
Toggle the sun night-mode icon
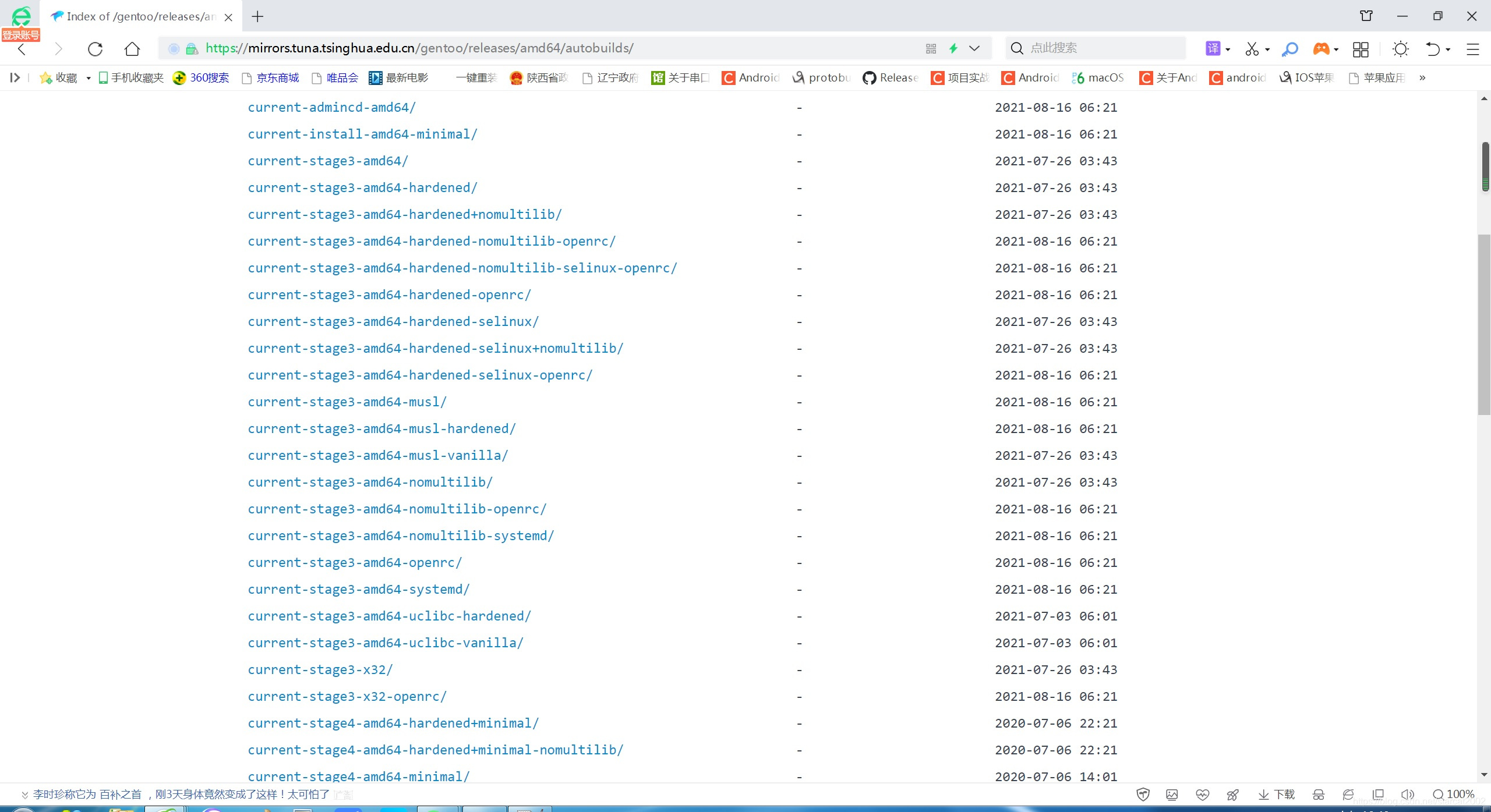[x=1400, y=49]
